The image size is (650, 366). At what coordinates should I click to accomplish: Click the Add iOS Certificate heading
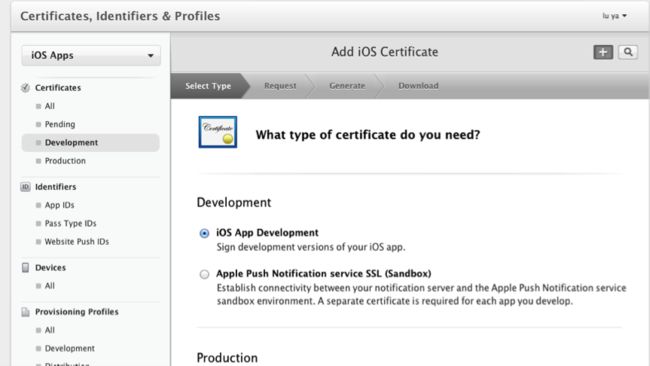[x=385, y=52]
